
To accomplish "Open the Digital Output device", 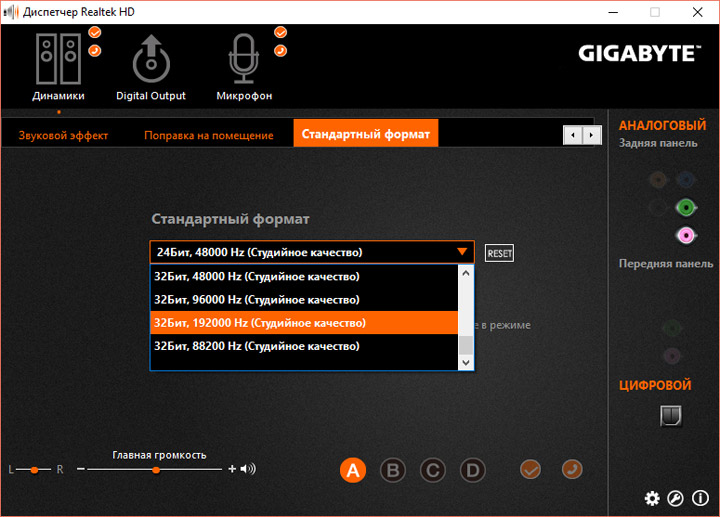I will (x=151, y=59).
